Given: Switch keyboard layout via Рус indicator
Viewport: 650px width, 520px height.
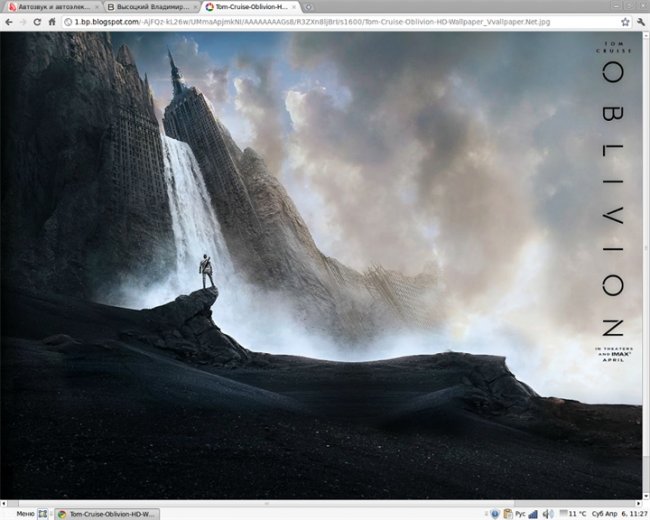Looking at the screenshot, I should click(x=519, y=513).
